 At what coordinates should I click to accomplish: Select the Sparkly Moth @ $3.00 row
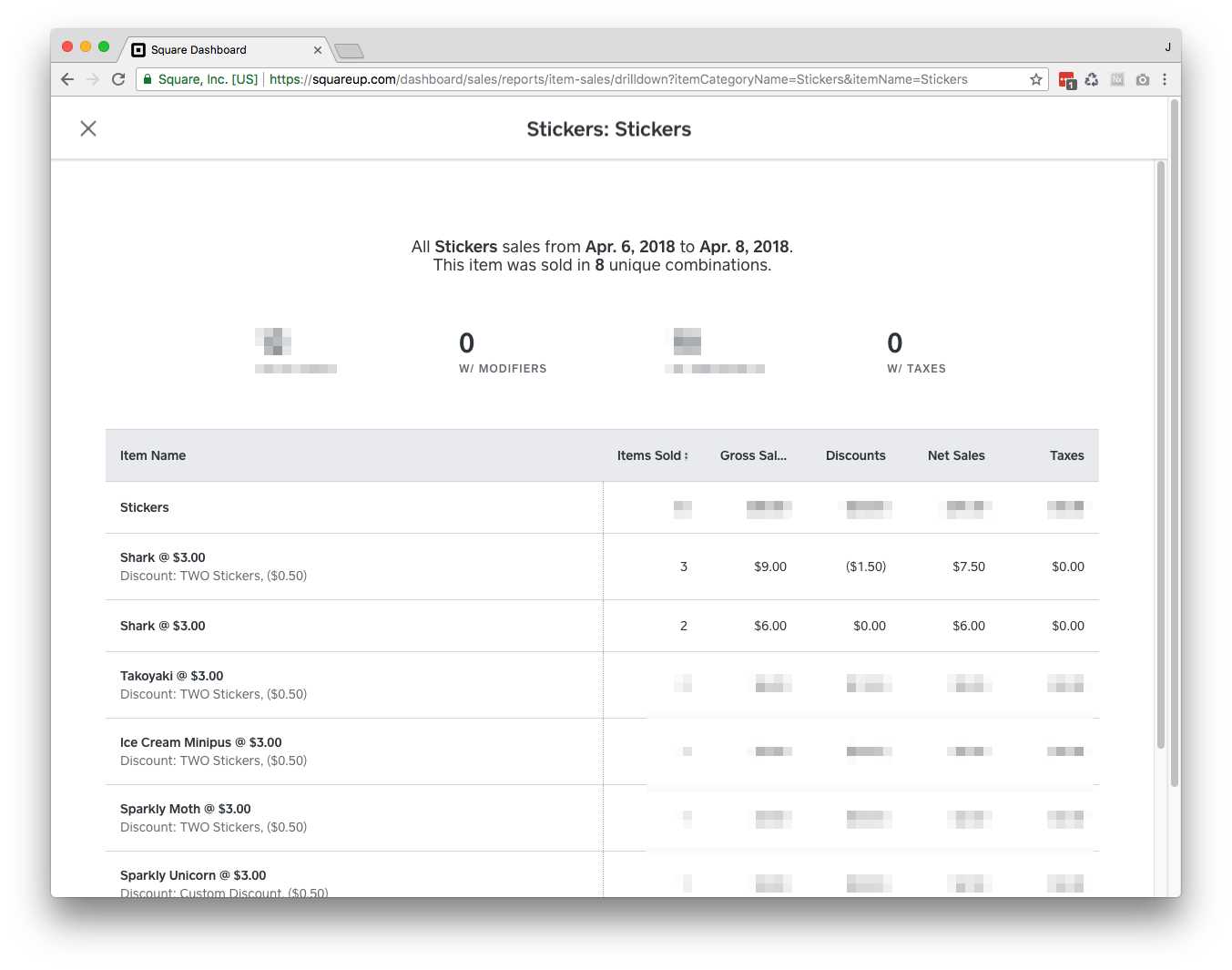click(x=602, y=818)
